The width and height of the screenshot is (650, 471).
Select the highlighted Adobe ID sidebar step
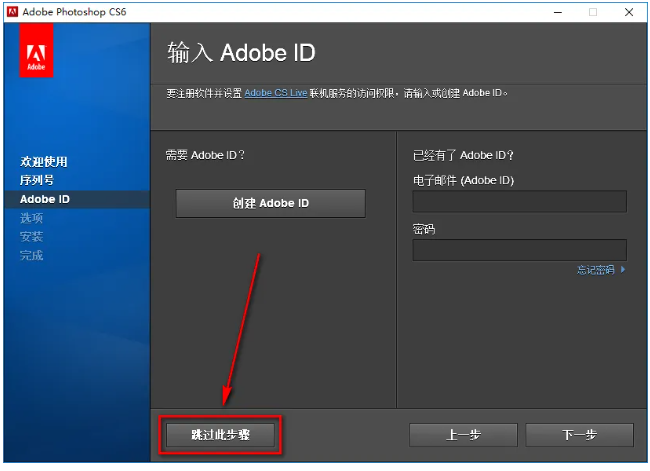point(45,199)
